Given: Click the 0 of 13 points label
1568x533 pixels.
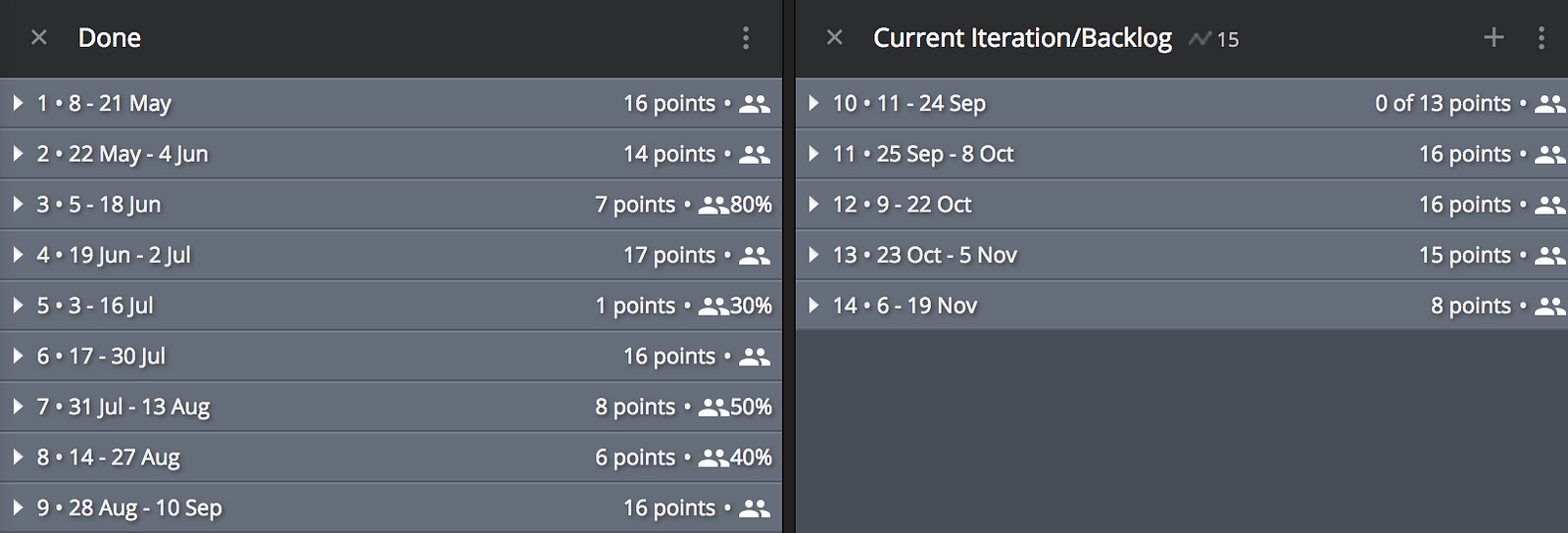Looking at the screenshot, I should coord(1443,104).
